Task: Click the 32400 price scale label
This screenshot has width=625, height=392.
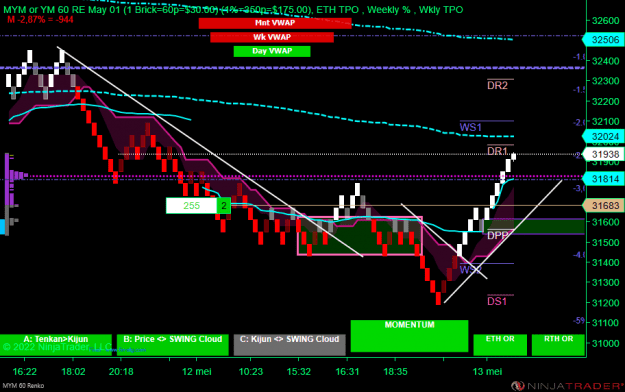Action: [605, 61]
